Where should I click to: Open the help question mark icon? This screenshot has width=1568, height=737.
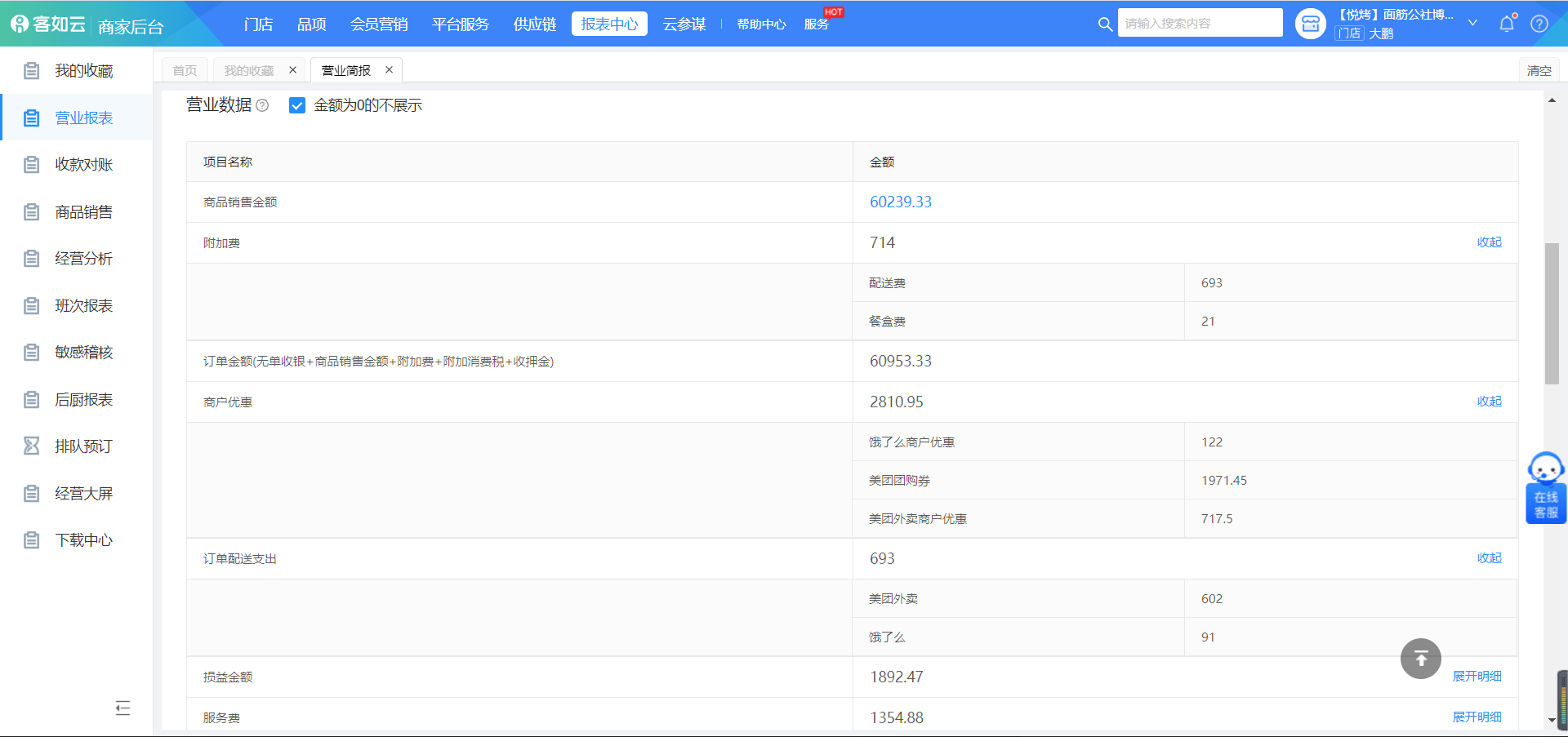click(1539, 24)
